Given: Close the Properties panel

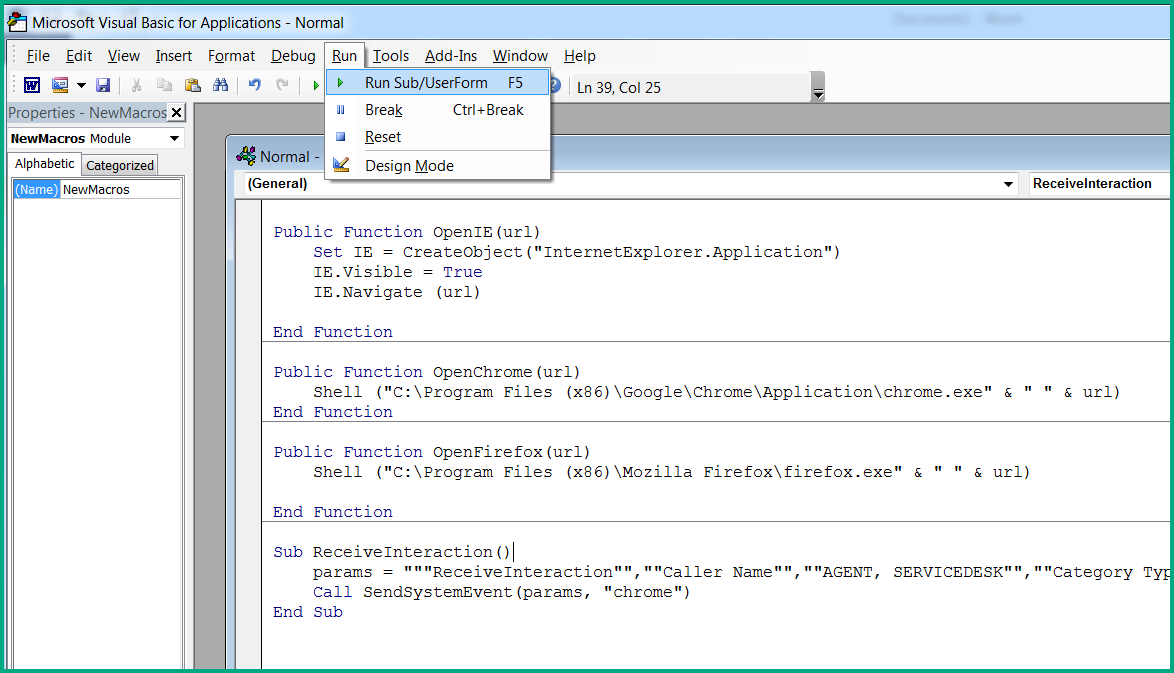Looking at the screenshot, I should click(177, 113).
